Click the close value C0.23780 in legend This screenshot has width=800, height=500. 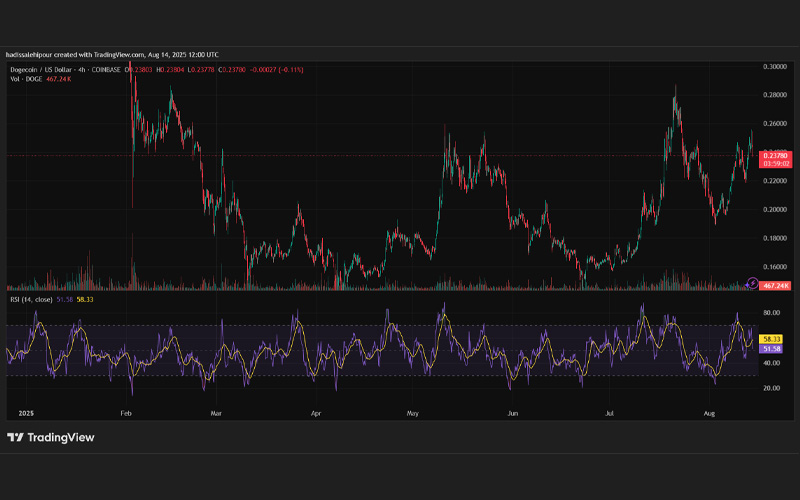[232, 70]
